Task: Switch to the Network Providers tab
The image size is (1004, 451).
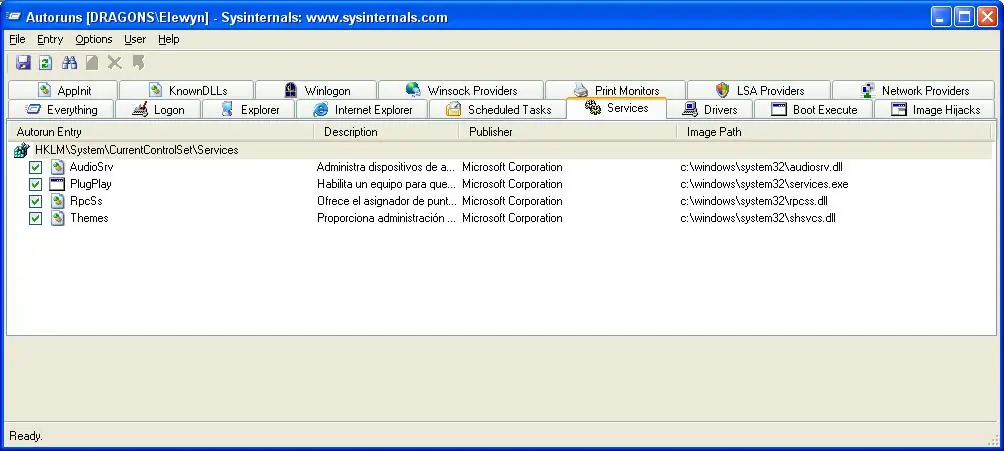Action: (x=914, y=90)
